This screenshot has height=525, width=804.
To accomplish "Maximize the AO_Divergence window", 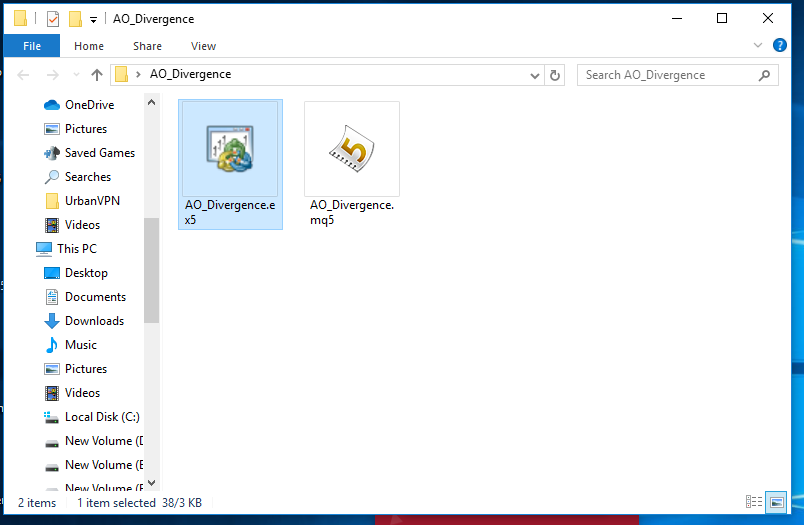I will click(722, 18).
